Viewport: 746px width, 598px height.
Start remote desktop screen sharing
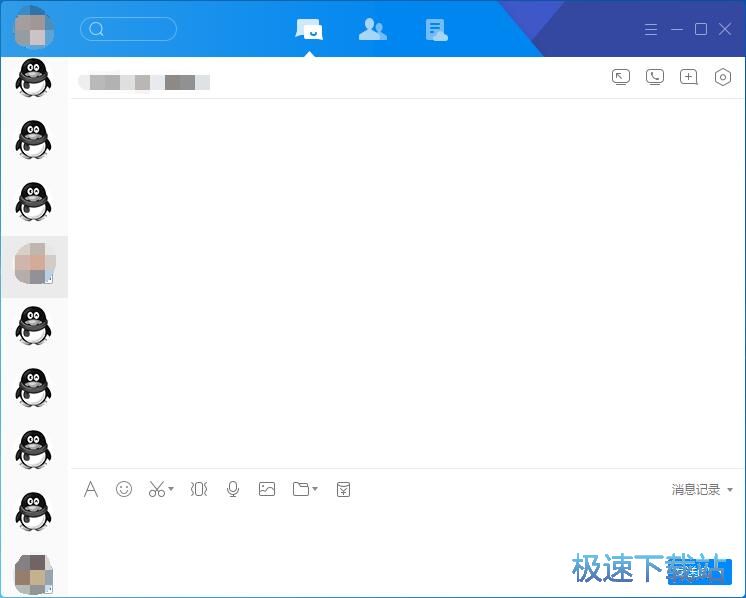point(621,77)
